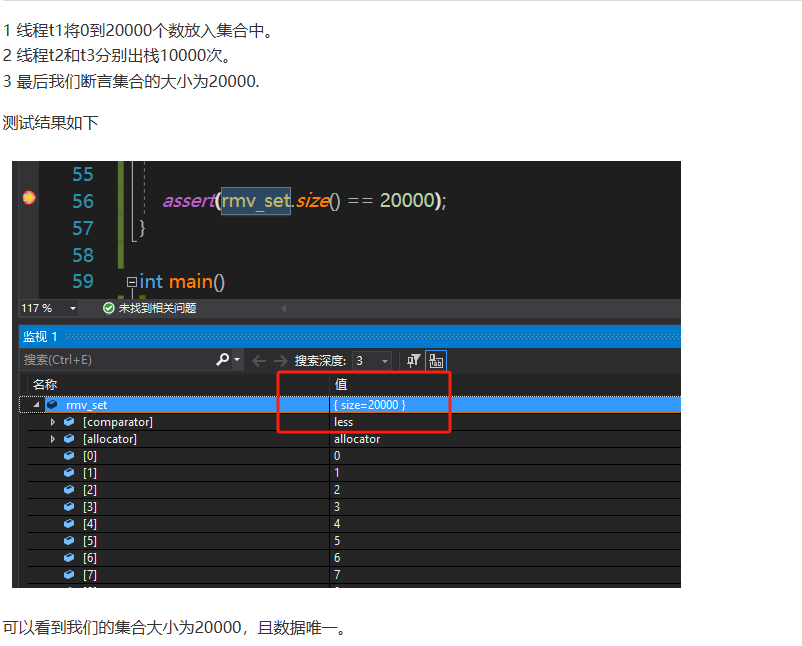The image size is (802, 646).
Task: Click the green checkmark status icon below the editor
Action: [x=108, y=310]
